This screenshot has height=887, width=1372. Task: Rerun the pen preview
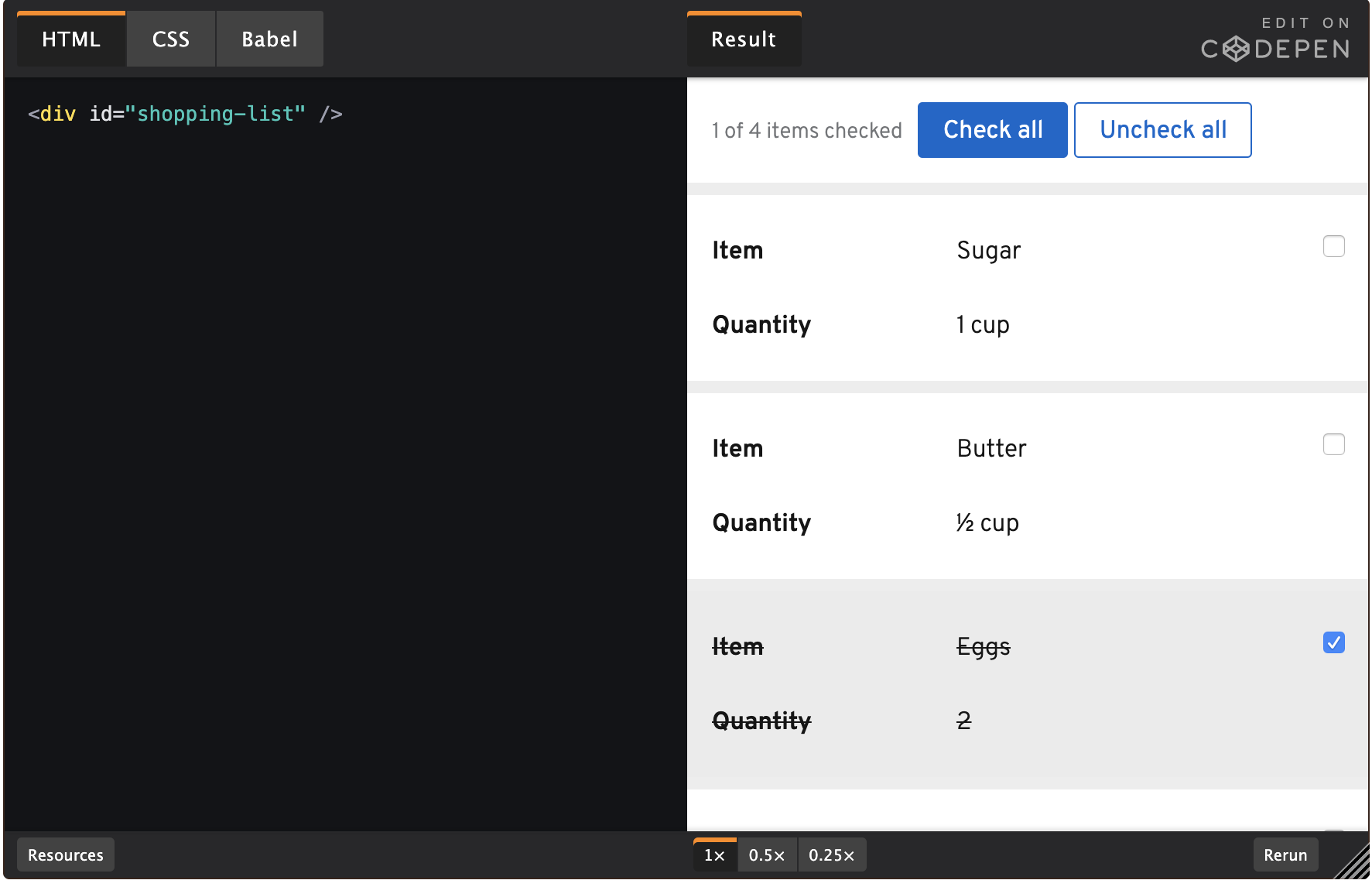[1285, 855]
